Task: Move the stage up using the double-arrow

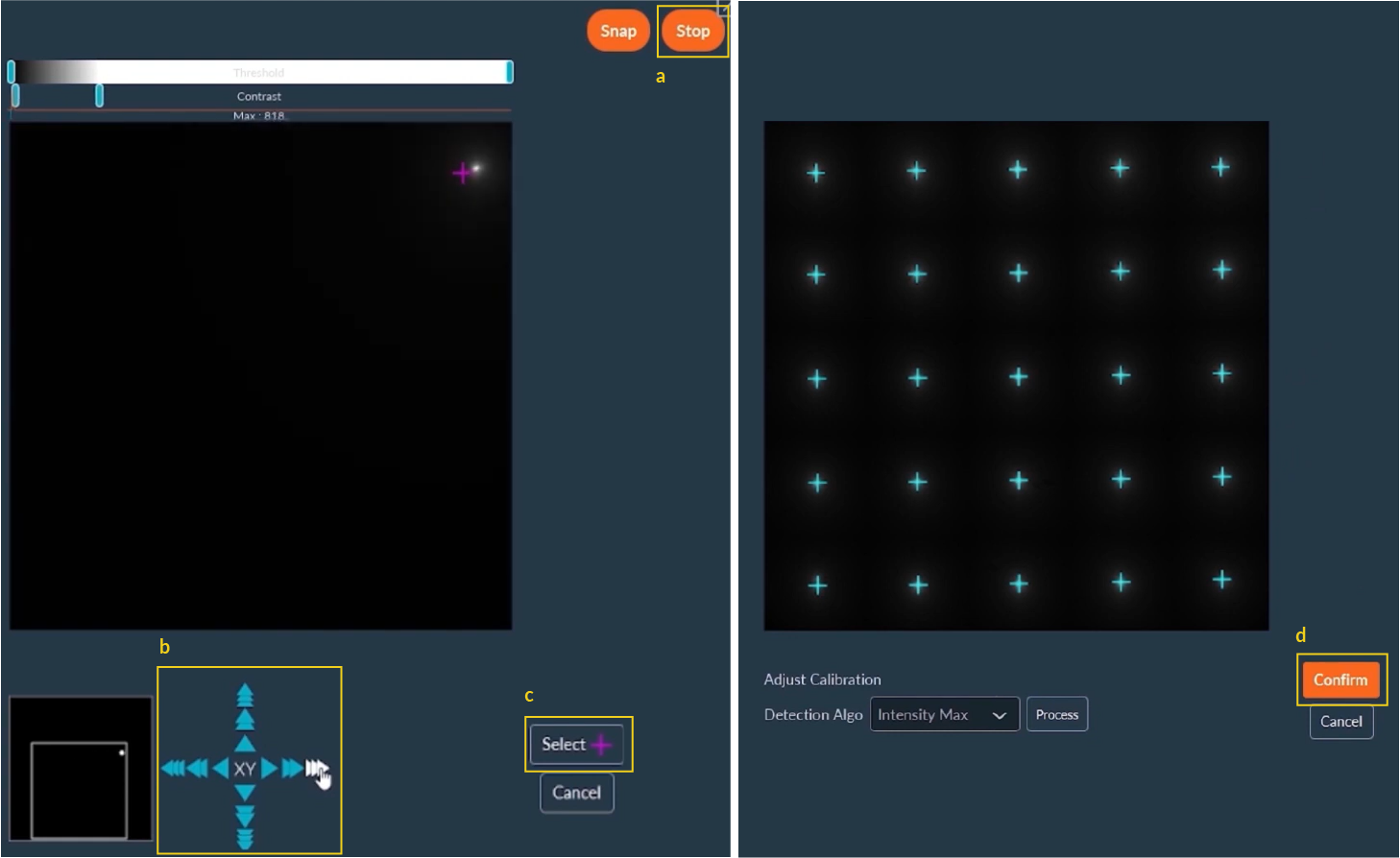Action: 246,718
